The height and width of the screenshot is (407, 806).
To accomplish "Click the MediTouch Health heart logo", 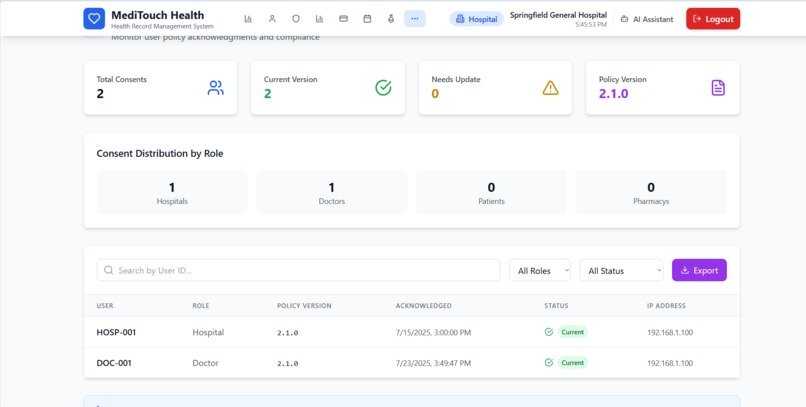I will 94,18.
